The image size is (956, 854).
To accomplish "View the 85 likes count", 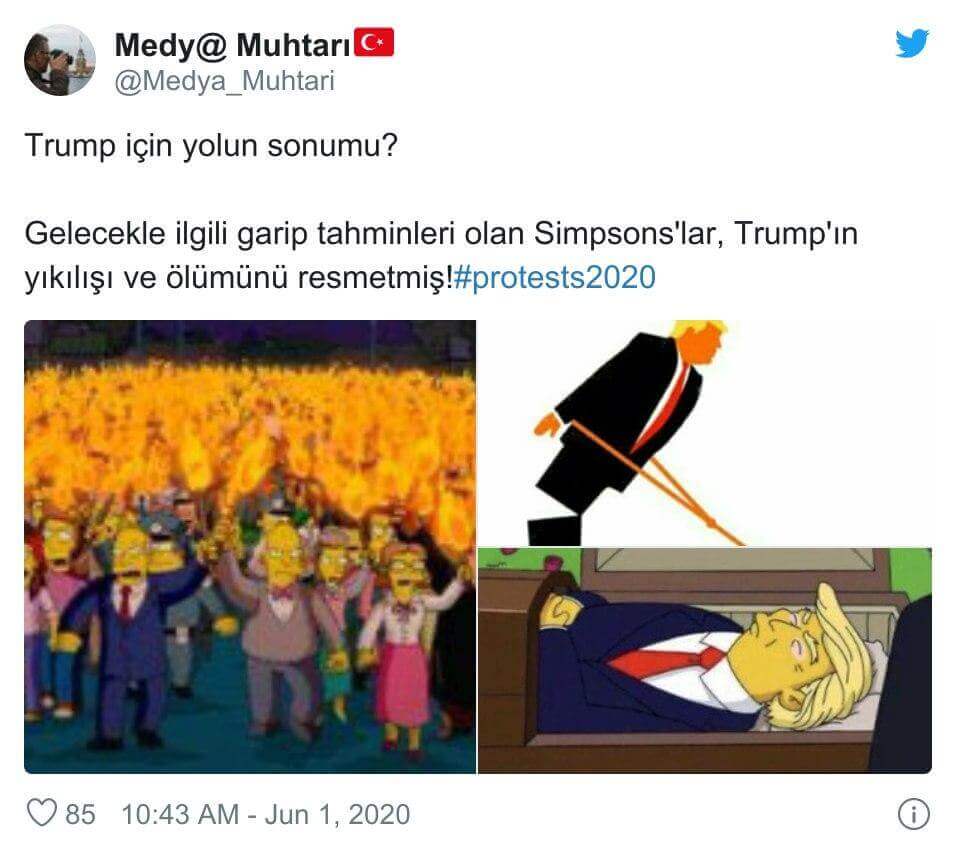I will (x=80, y=814).
